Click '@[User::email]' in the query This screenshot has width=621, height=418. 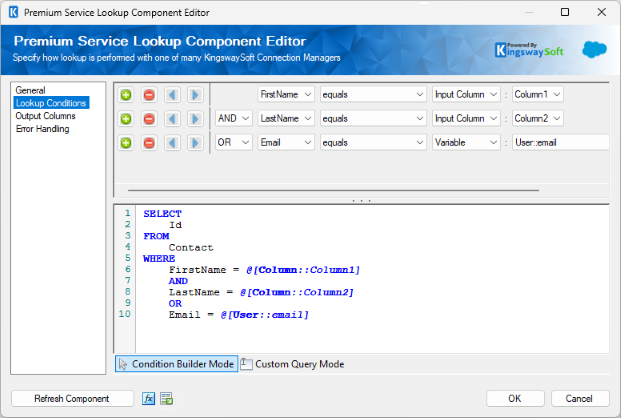tap(265, 315)
